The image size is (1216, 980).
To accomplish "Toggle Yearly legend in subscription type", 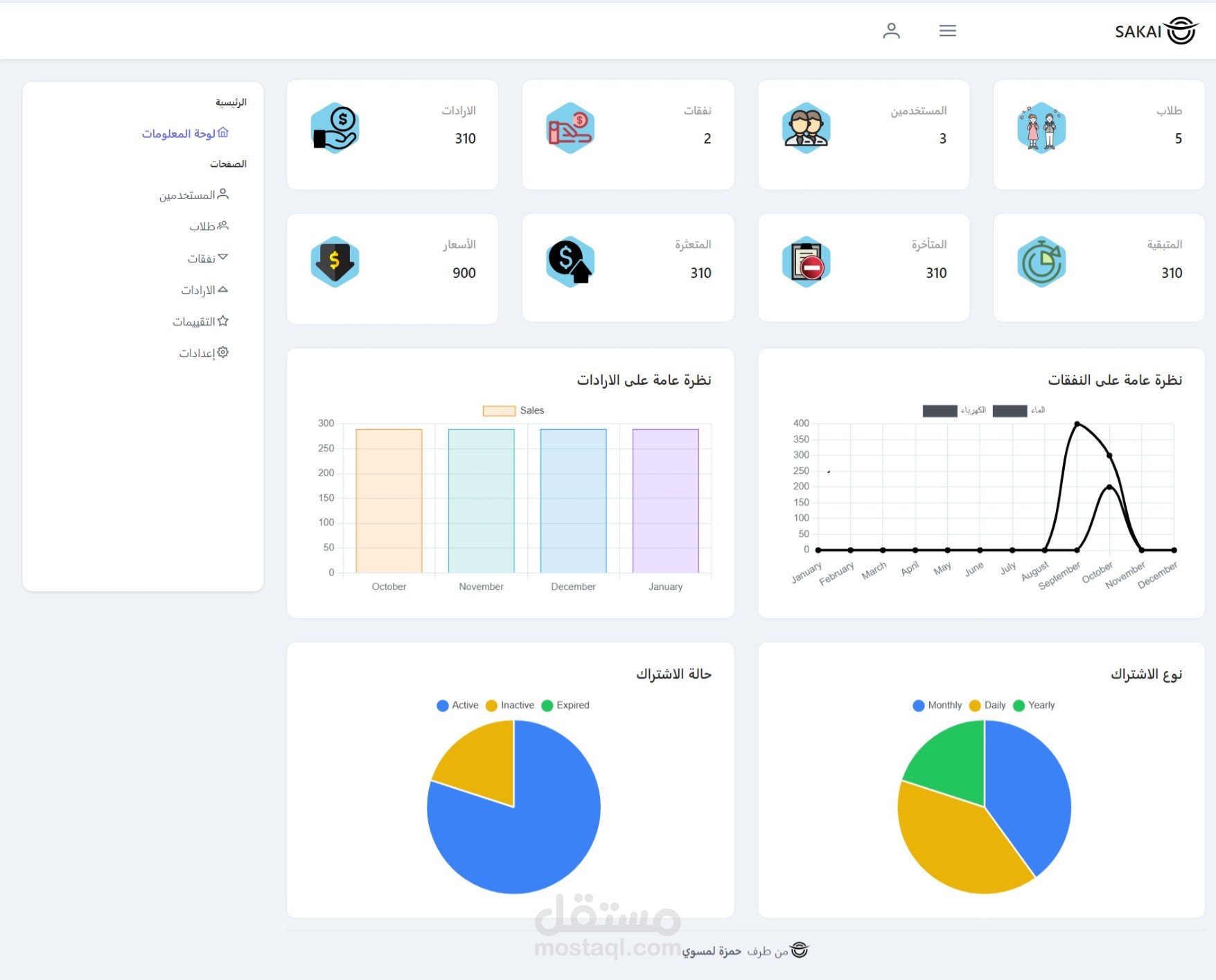I will pos(1034,705).
